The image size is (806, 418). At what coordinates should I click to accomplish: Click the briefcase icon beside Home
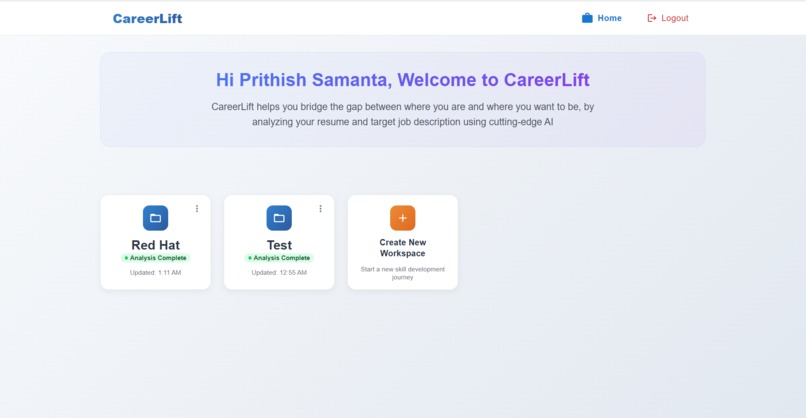tap(587, 18)
